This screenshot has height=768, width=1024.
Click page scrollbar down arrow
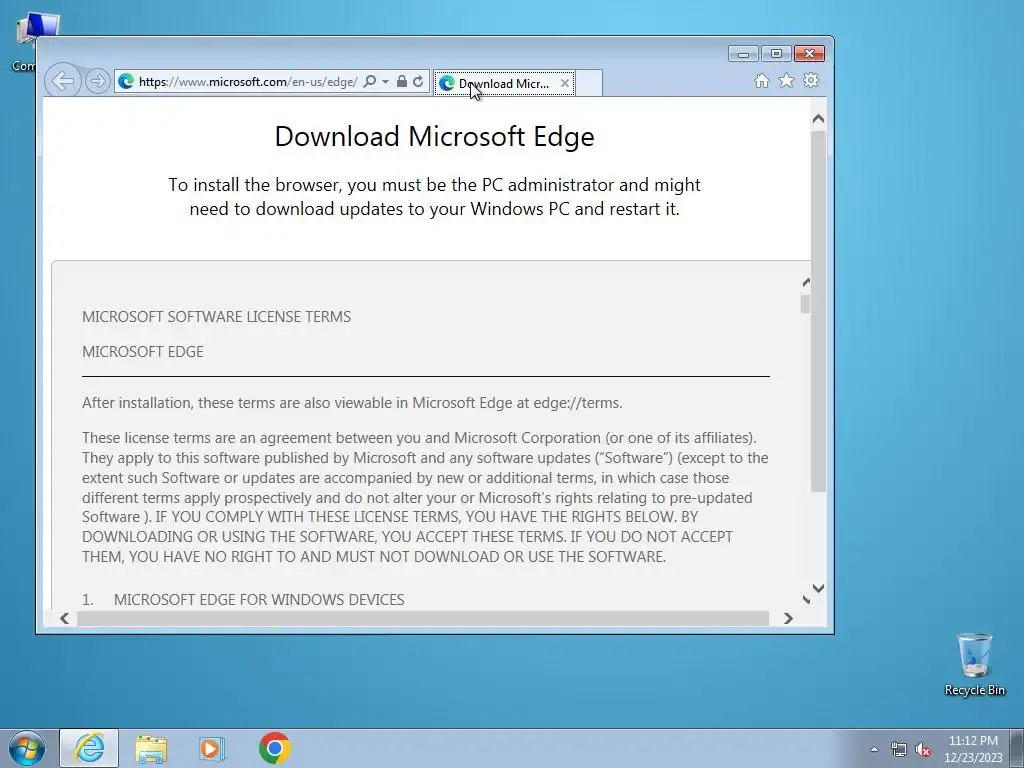click(818, 588)
